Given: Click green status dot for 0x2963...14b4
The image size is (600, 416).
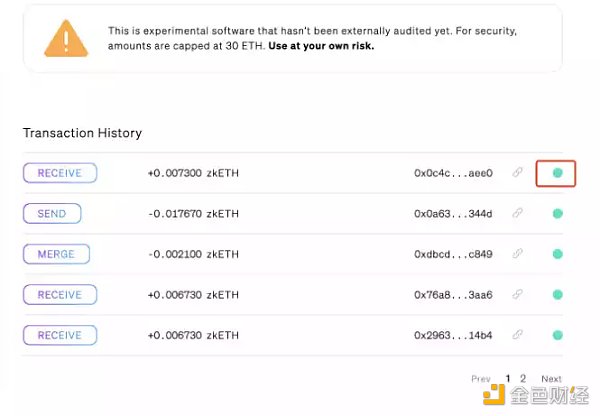Looking at the screenshot, I should click(557, 335).
